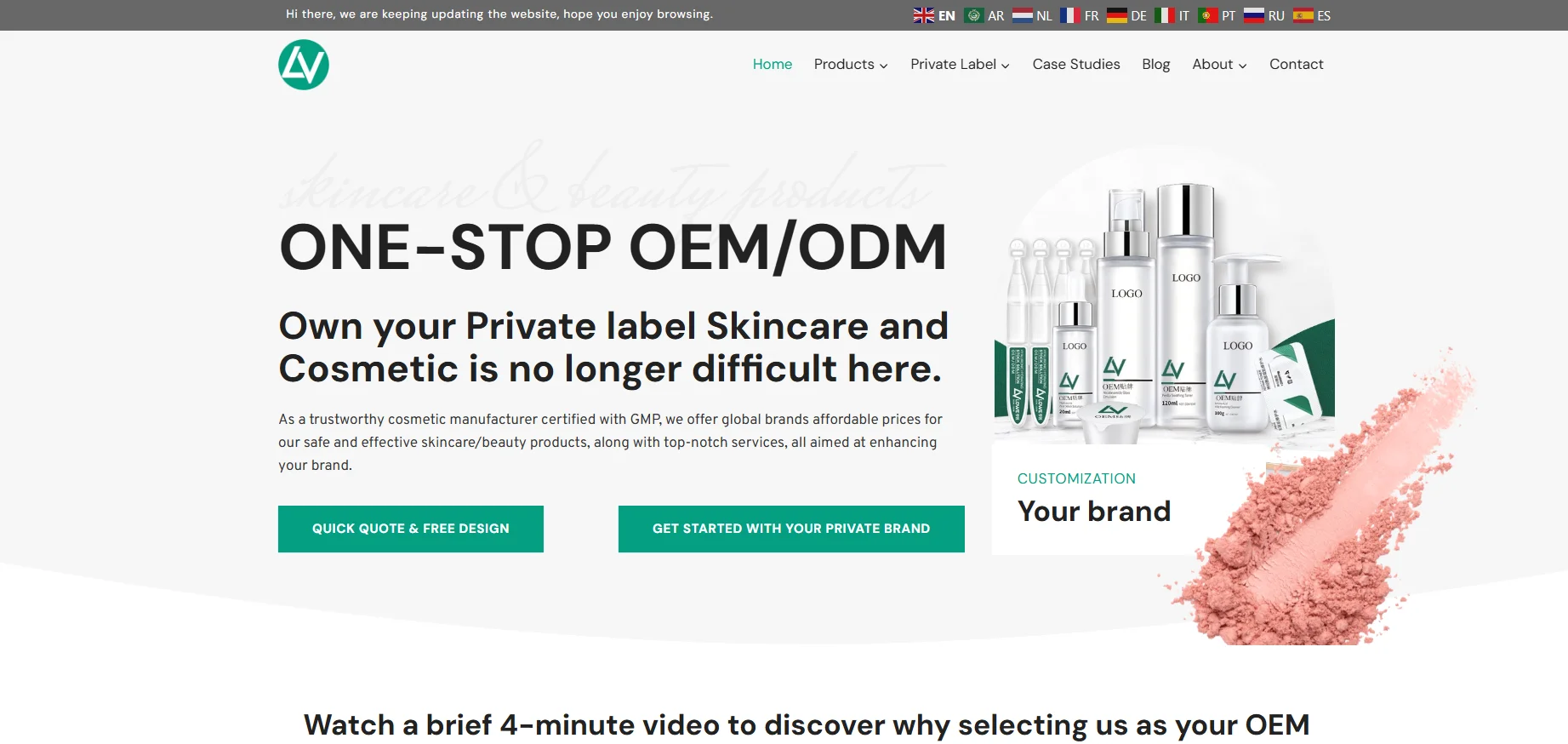Select the German flag icon
The width and height of the screenshot is (1568, 744).
(x=1117, y=15)
